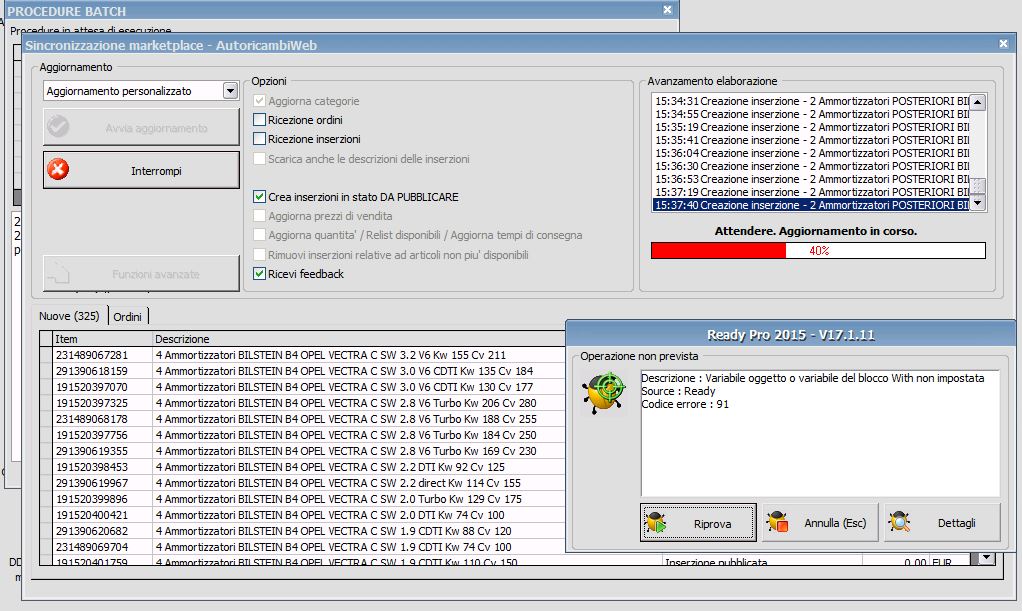Select item 191520397756 in the grid
Viewport: 1022px width, 611px height.
(92, 435)
